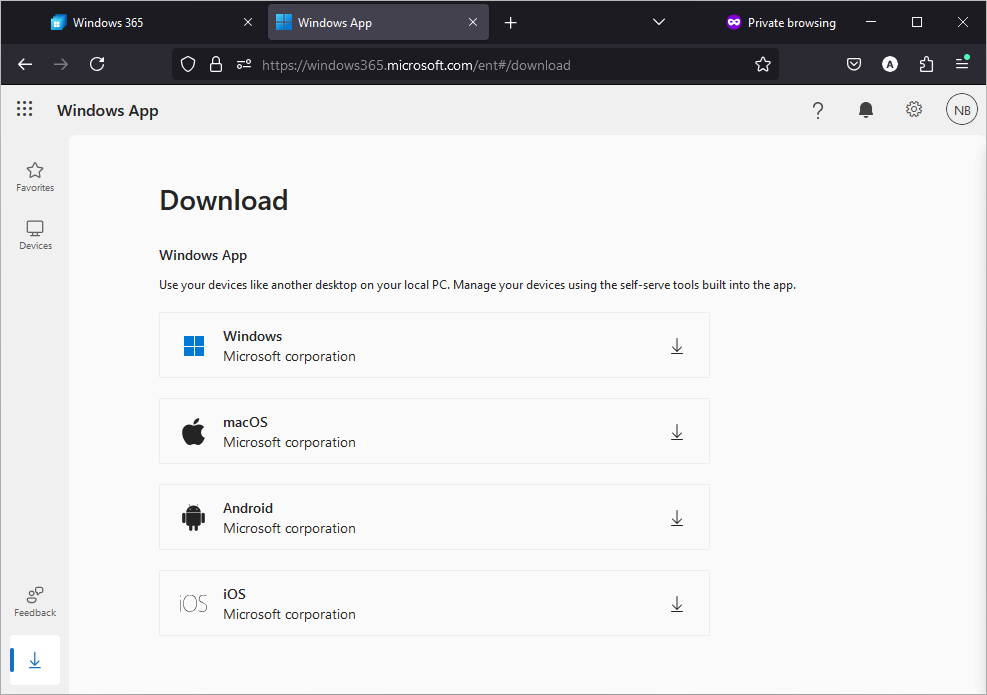The image size is (987, 695).
Task: Download the macOS version
Action: pyautogui.click(x=677, y=432)
